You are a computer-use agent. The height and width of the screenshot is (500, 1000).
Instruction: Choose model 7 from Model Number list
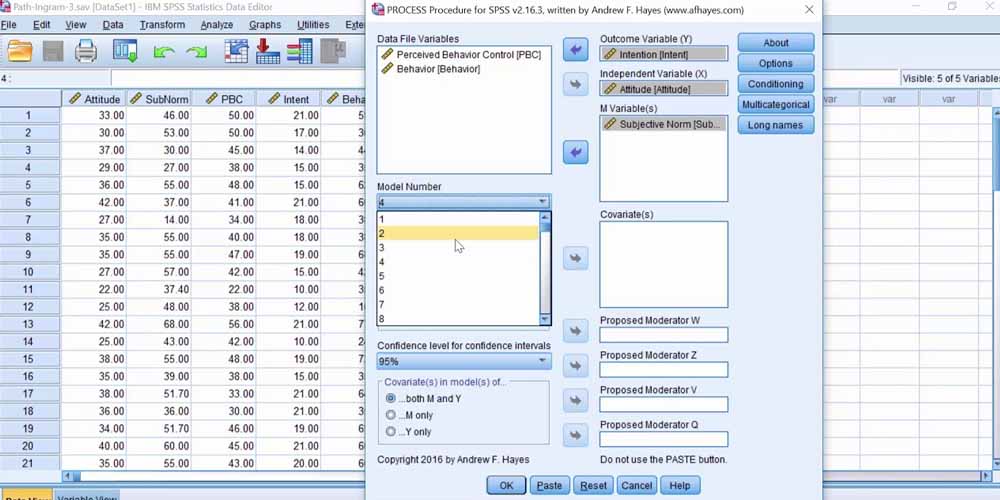tap(458, 305)
